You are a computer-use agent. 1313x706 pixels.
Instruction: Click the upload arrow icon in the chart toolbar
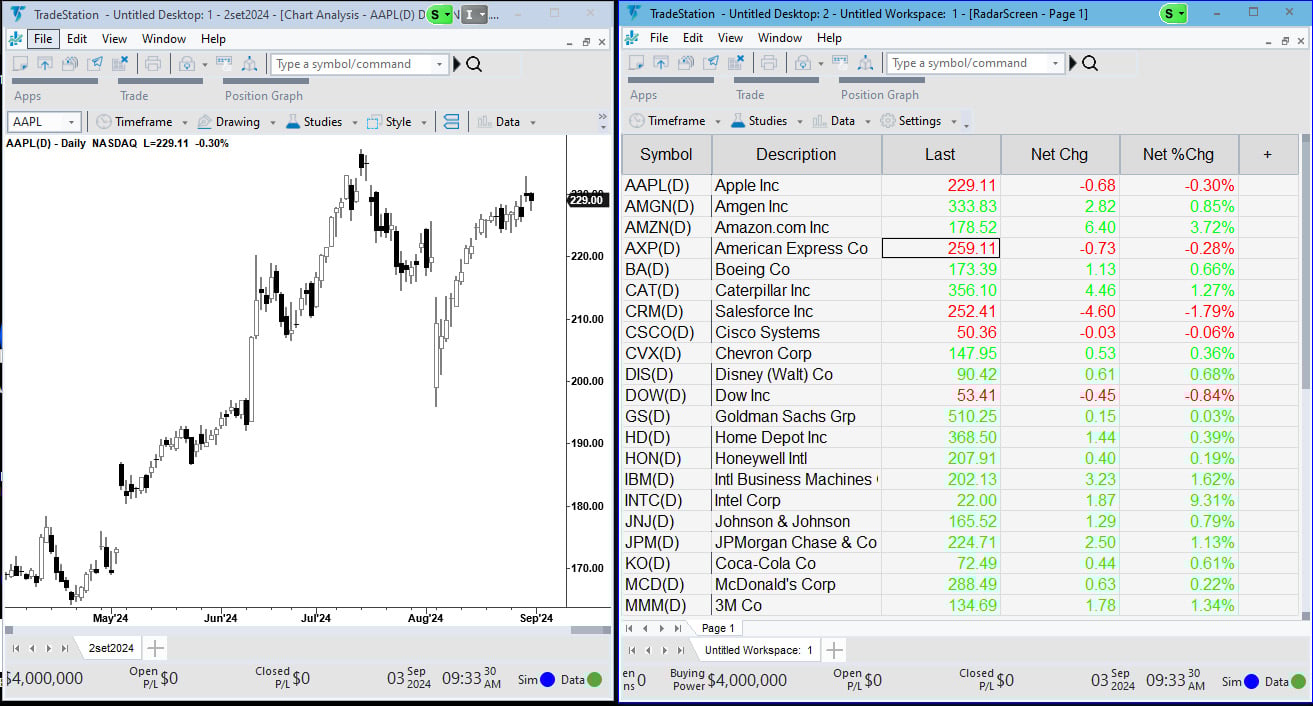45,64
